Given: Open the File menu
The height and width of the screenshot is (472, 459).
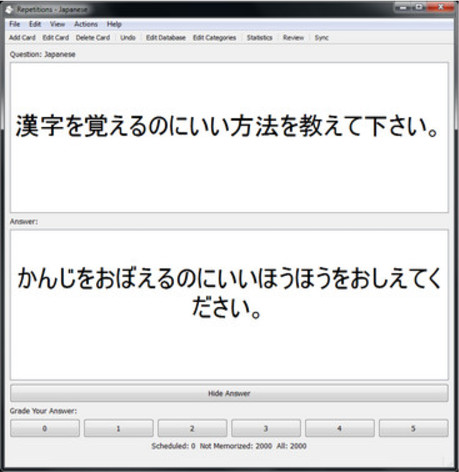Looking at the screenshot, I should coord(14,24).
